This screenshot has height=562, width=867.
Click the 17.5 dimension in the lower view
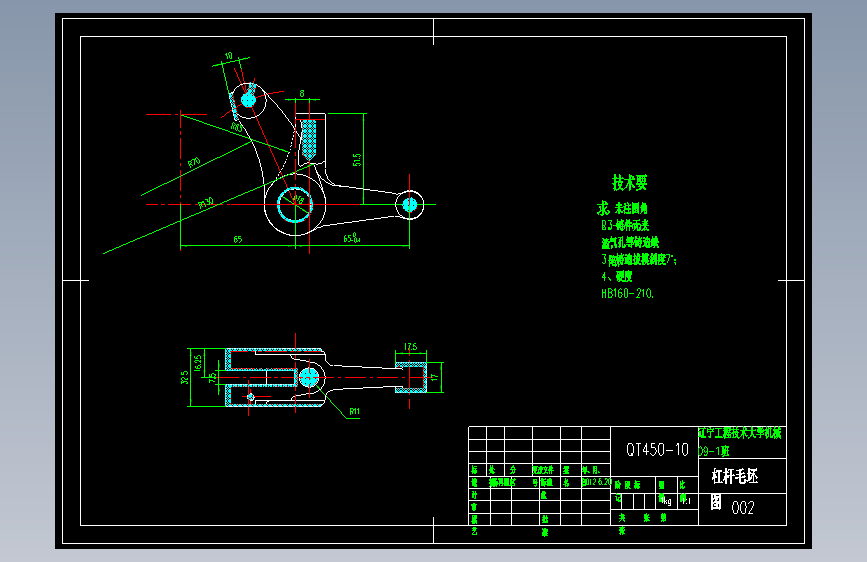[410, 347]
